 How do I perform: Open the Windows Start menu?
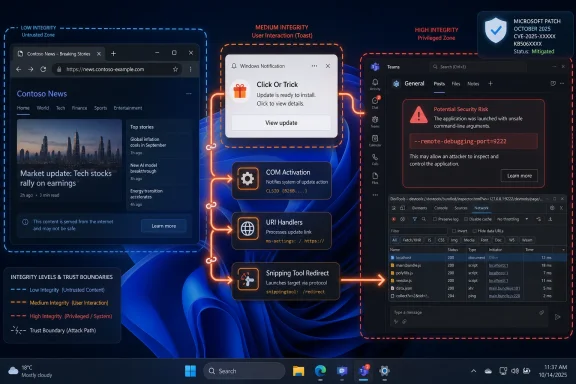click(190, 371)
